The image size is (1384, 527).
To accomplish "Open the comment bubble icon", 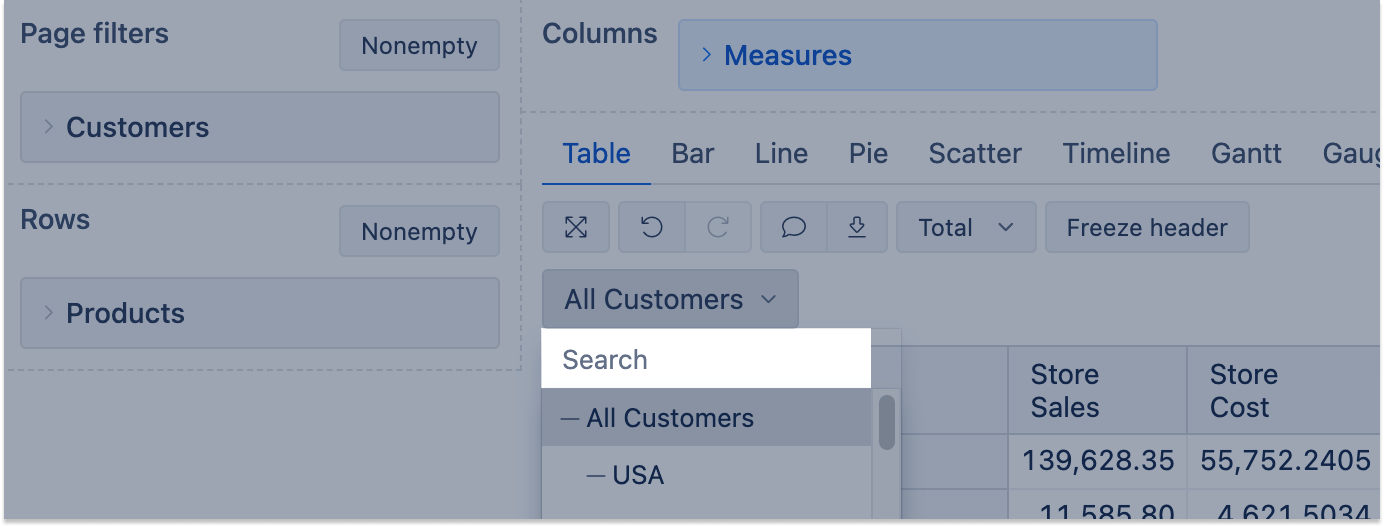I will point(794,228).
